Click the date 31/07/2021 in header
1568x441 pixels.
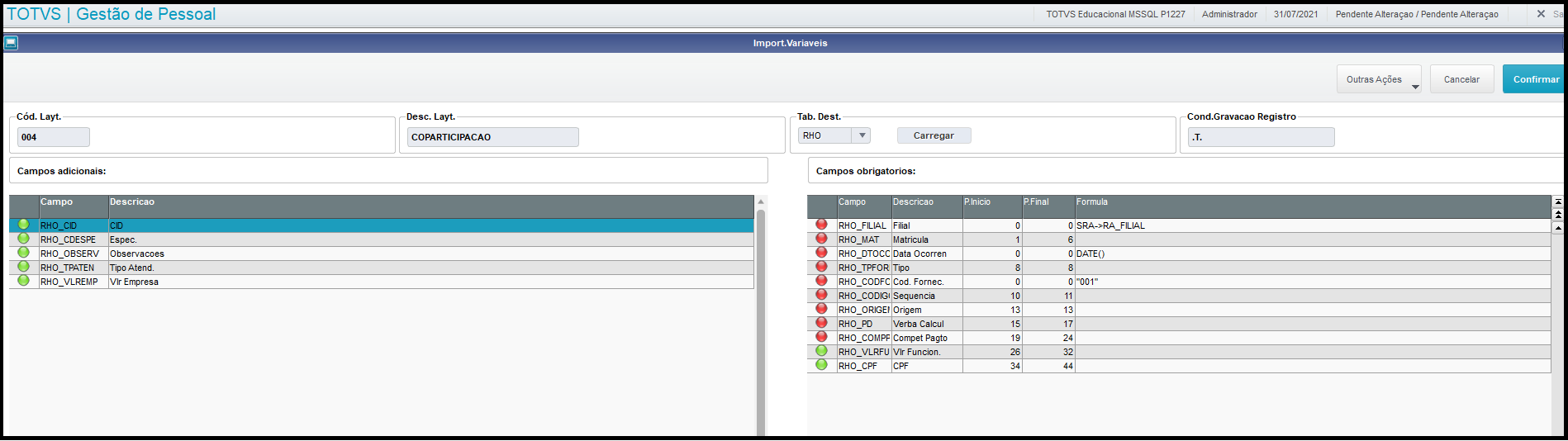(x=1295, y=14)
